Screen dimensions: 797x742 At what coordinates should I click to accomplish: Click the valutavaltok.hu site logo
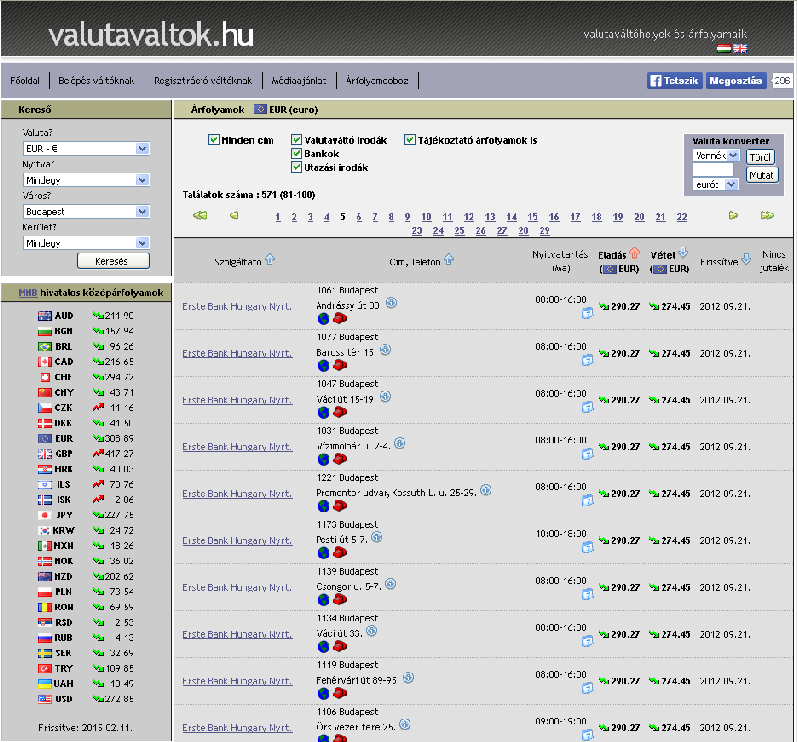151,35
